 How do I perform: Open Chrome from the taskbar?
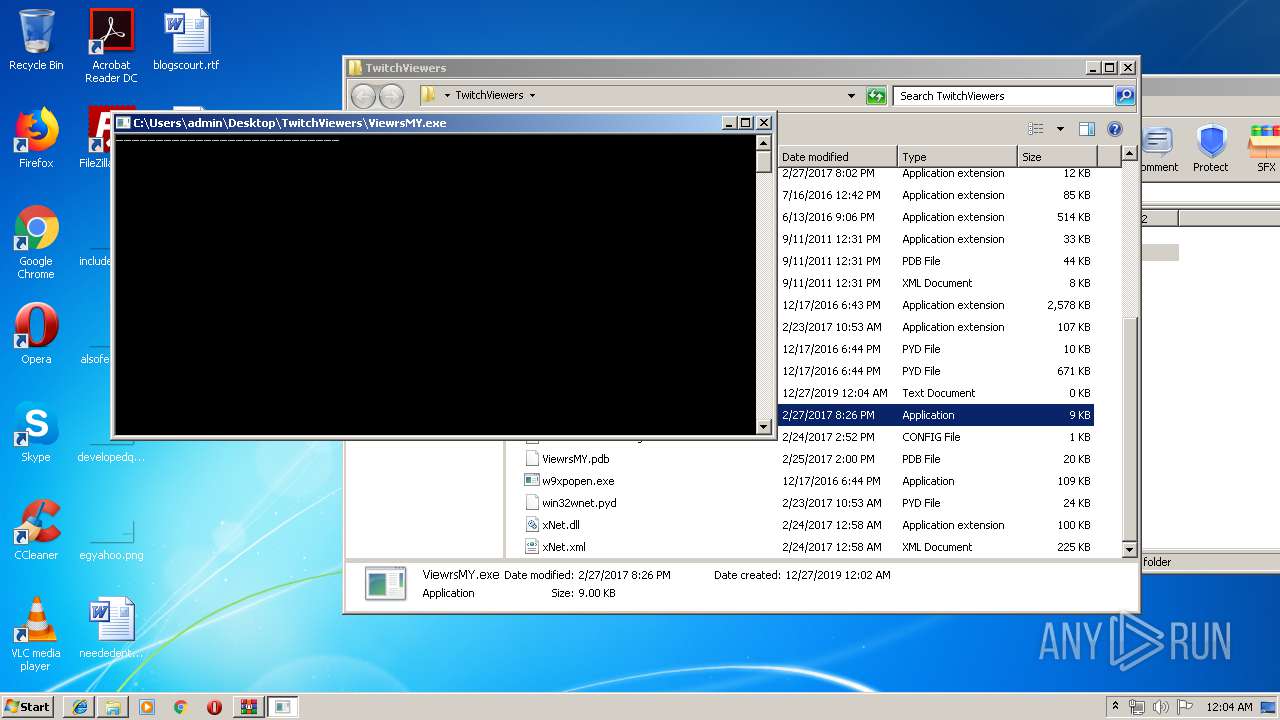(181, 706)
